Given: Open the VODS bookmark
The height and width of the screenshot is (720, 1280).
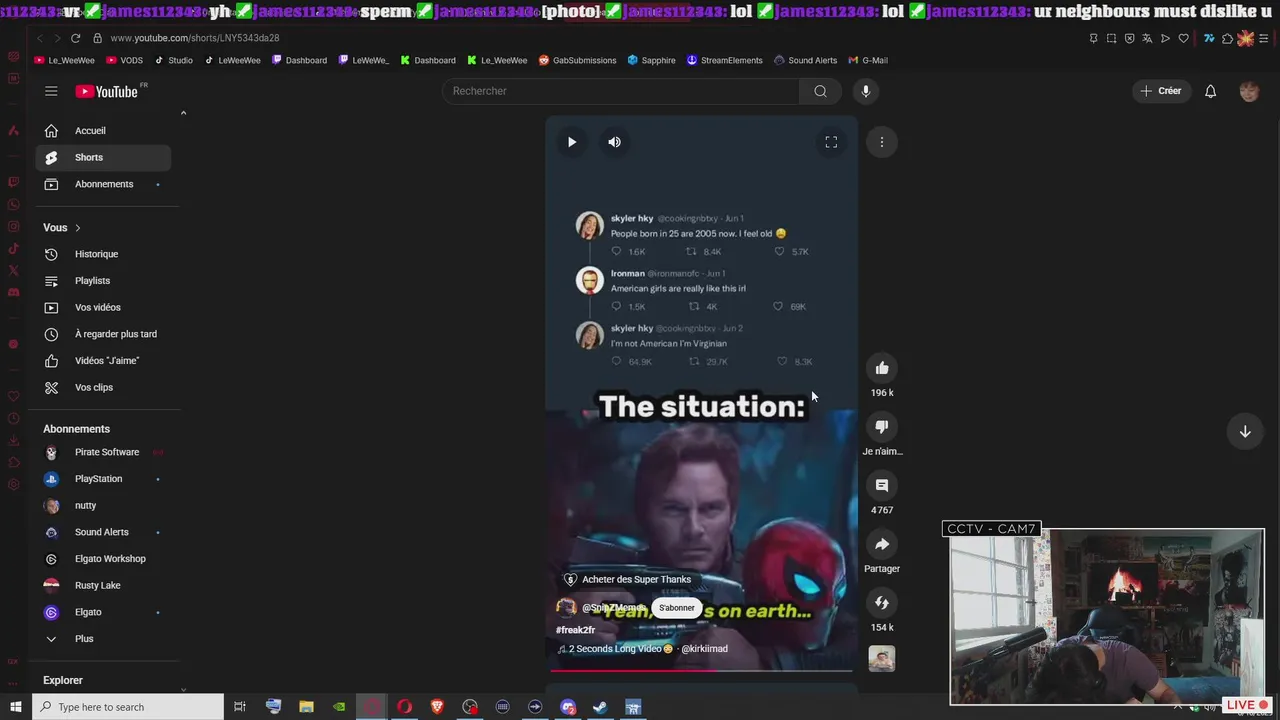Looking at the screenshot, I should coord(124,60).
